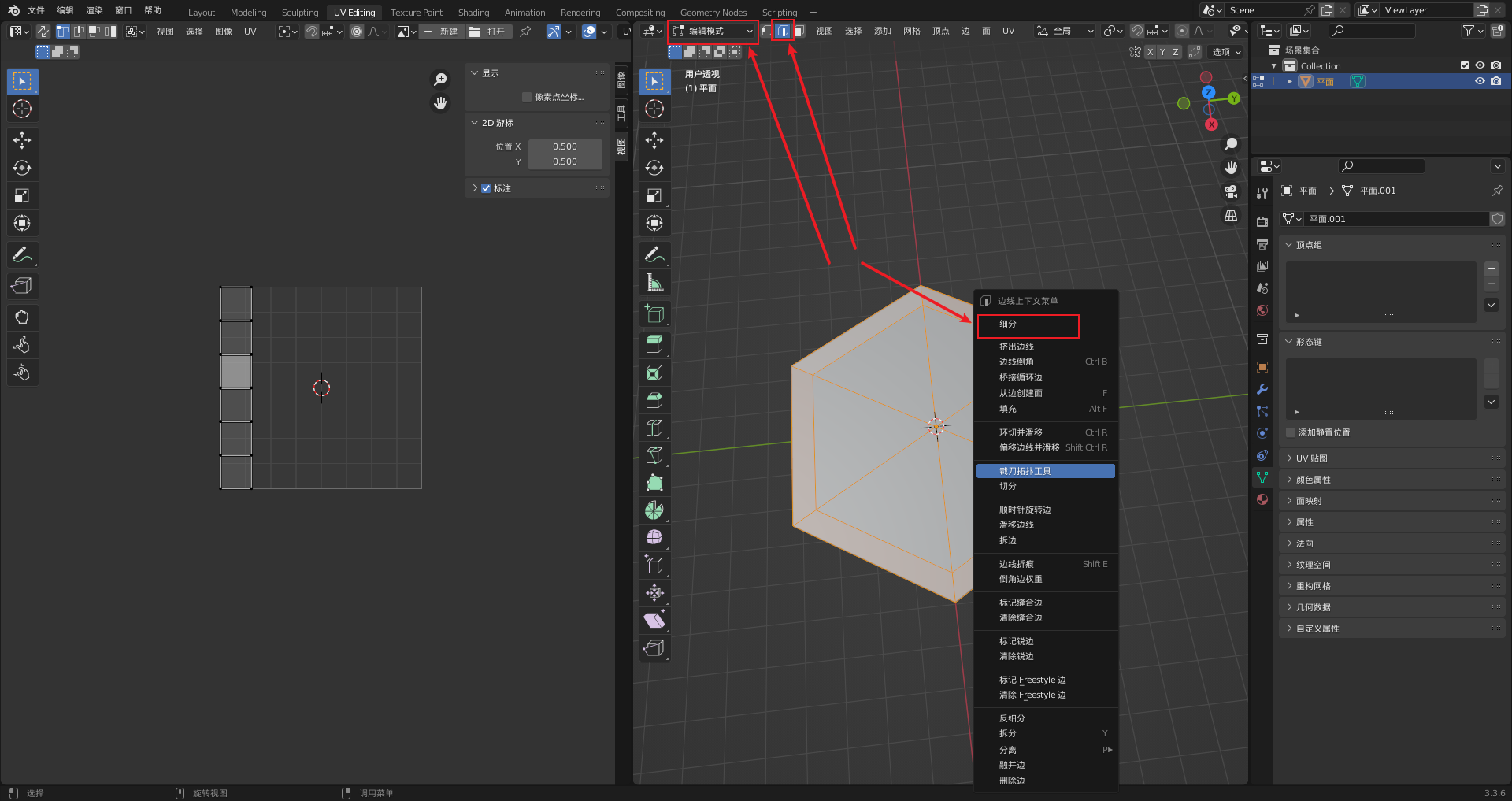
Task: Switch to orthographic grid view icon
Action: [x=1231, y=215]
